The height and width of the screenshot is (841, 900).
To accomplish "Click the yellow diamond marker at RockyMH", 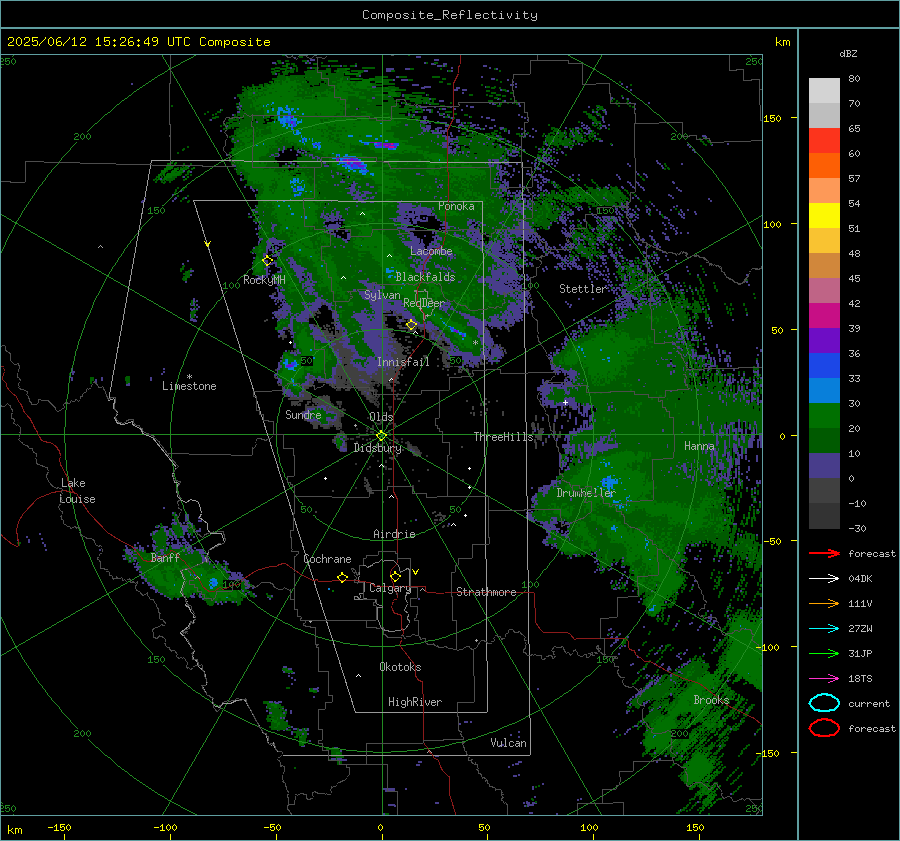I will 267,261.
